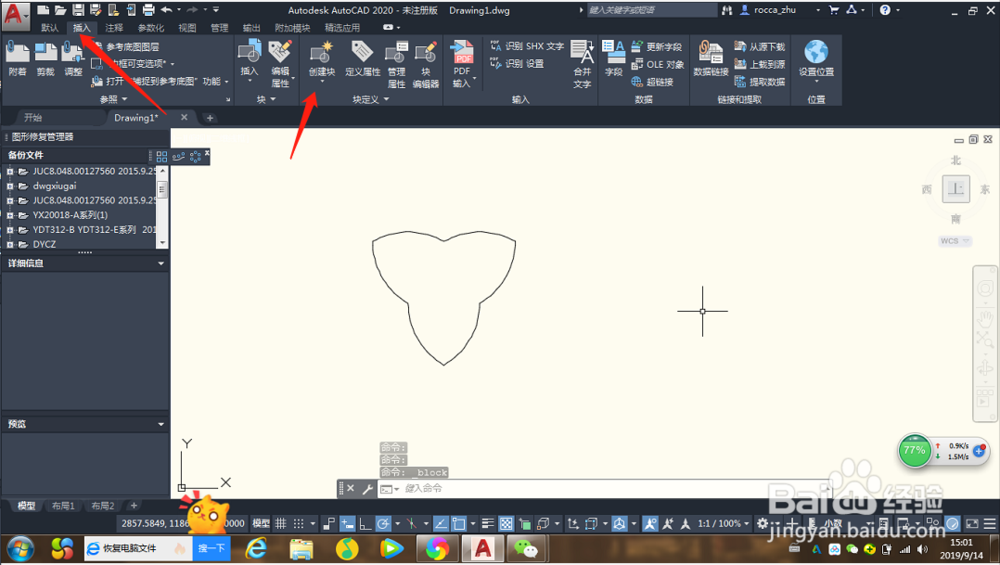This screenshot has height=565, width=1000.
Task: Toggle the grid display in status bar
Action: 281,524
